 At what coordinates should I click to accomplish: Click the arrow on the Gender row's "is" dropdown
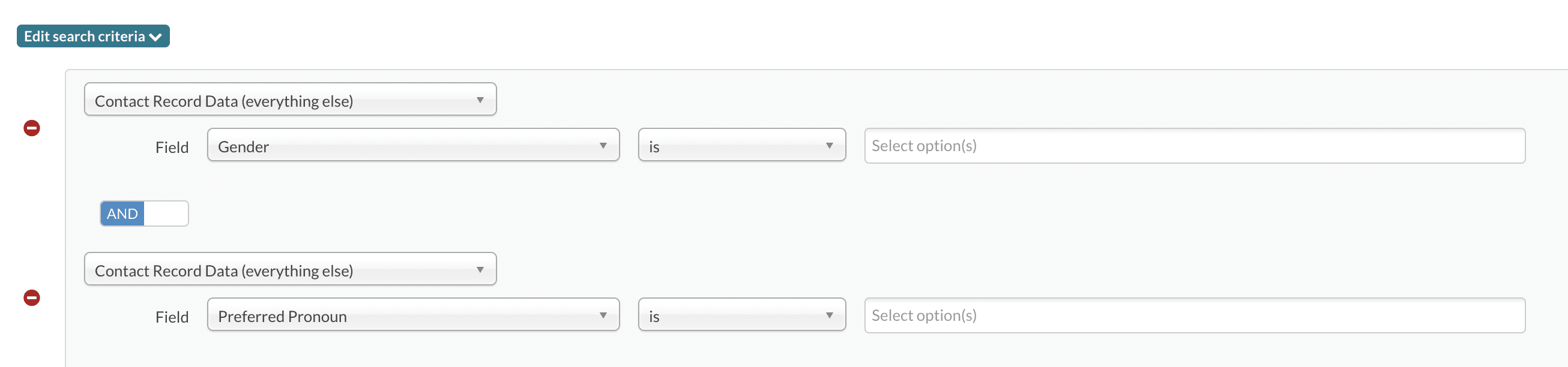(829, 146)
